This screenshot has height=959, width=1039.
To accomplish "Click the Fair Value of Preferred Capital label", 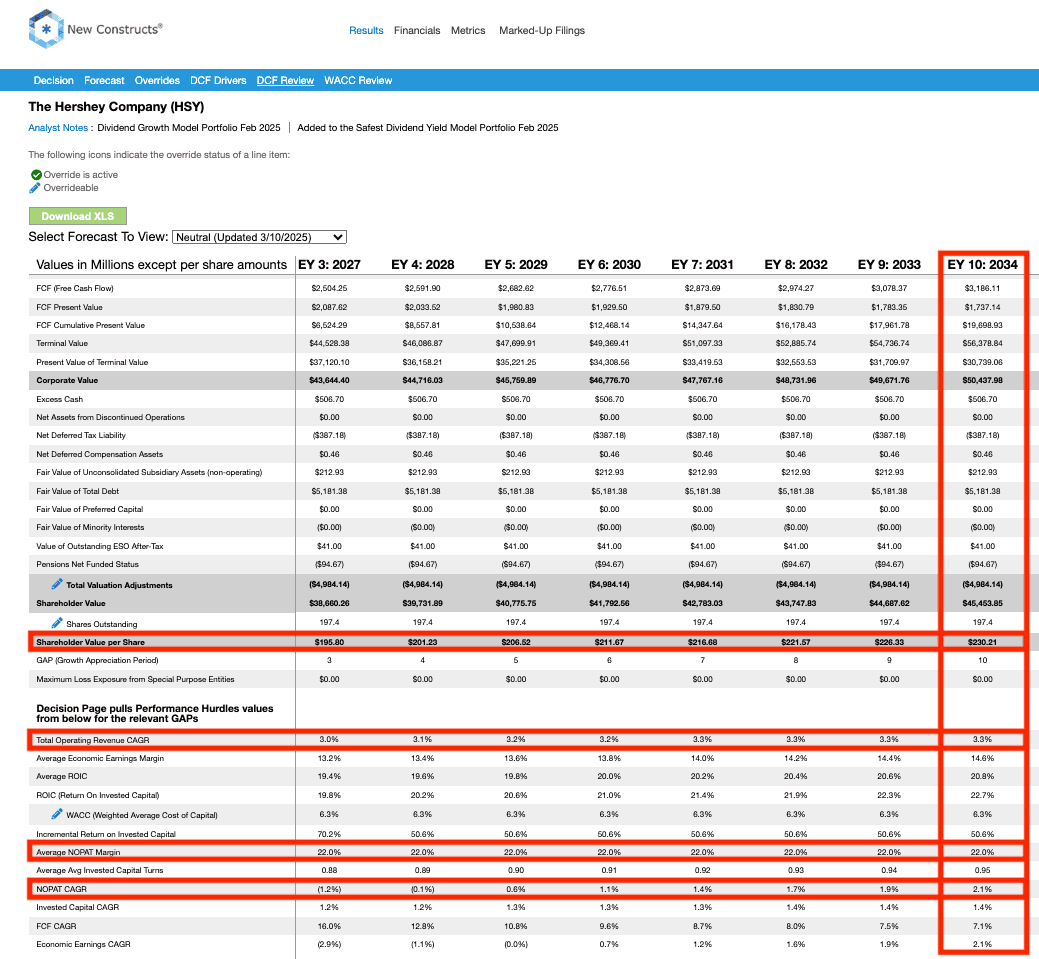I will pos(89,509).
